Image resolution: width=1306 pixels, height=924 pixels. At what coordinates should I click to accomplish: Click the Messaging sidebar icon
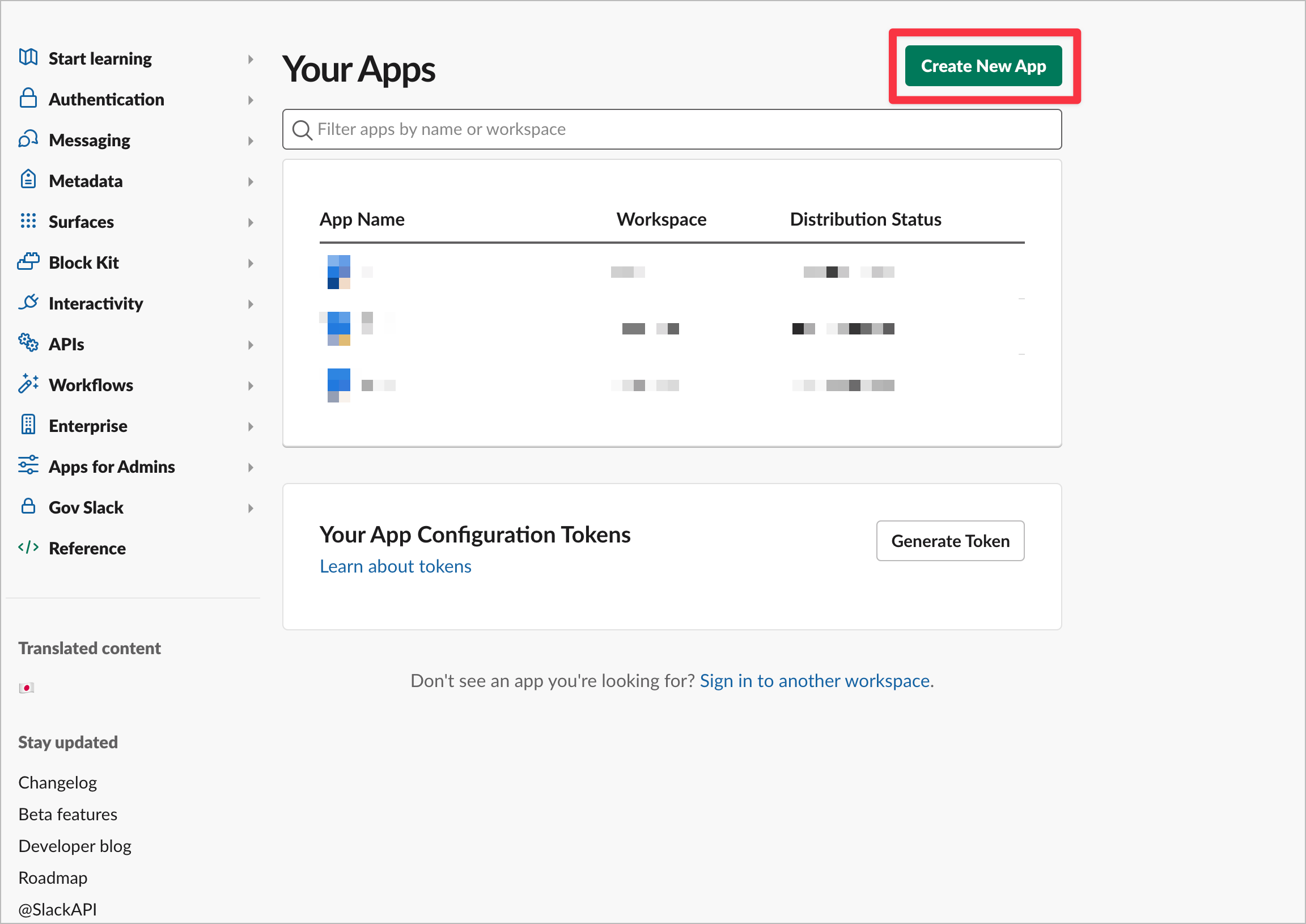29,139
